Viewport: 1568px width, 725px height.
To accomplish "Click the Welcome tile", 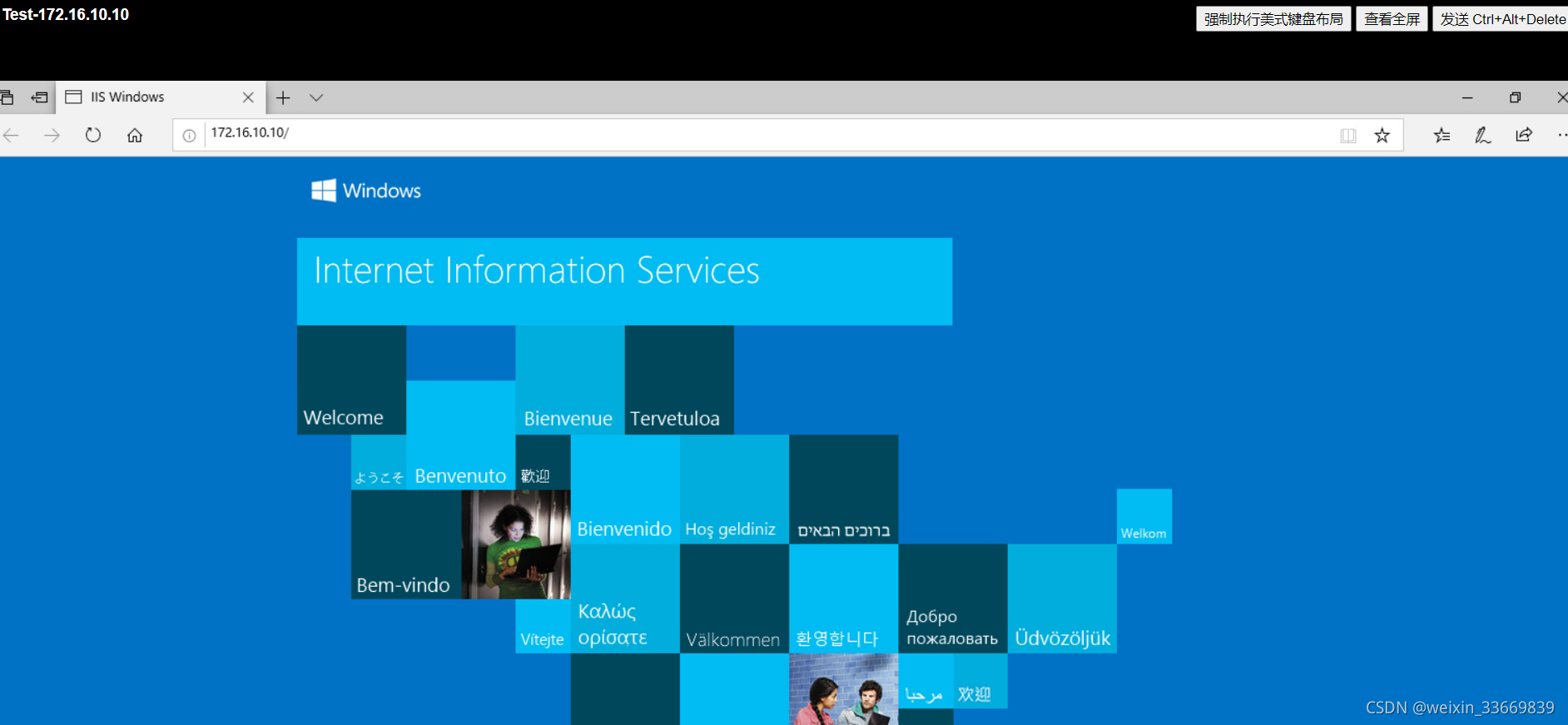I will [351, 380].
